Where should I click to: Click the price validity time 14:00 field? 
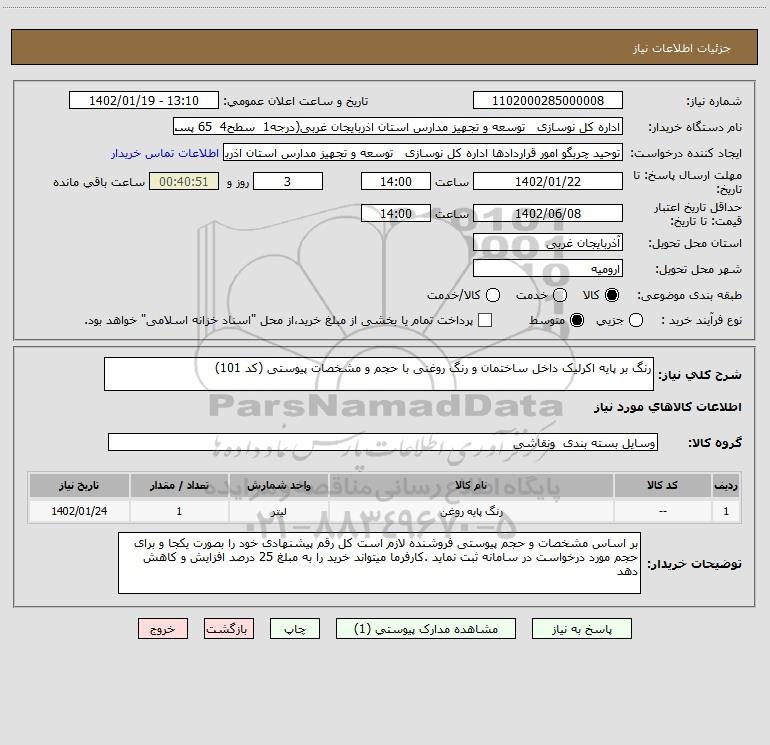click(396, 214)
